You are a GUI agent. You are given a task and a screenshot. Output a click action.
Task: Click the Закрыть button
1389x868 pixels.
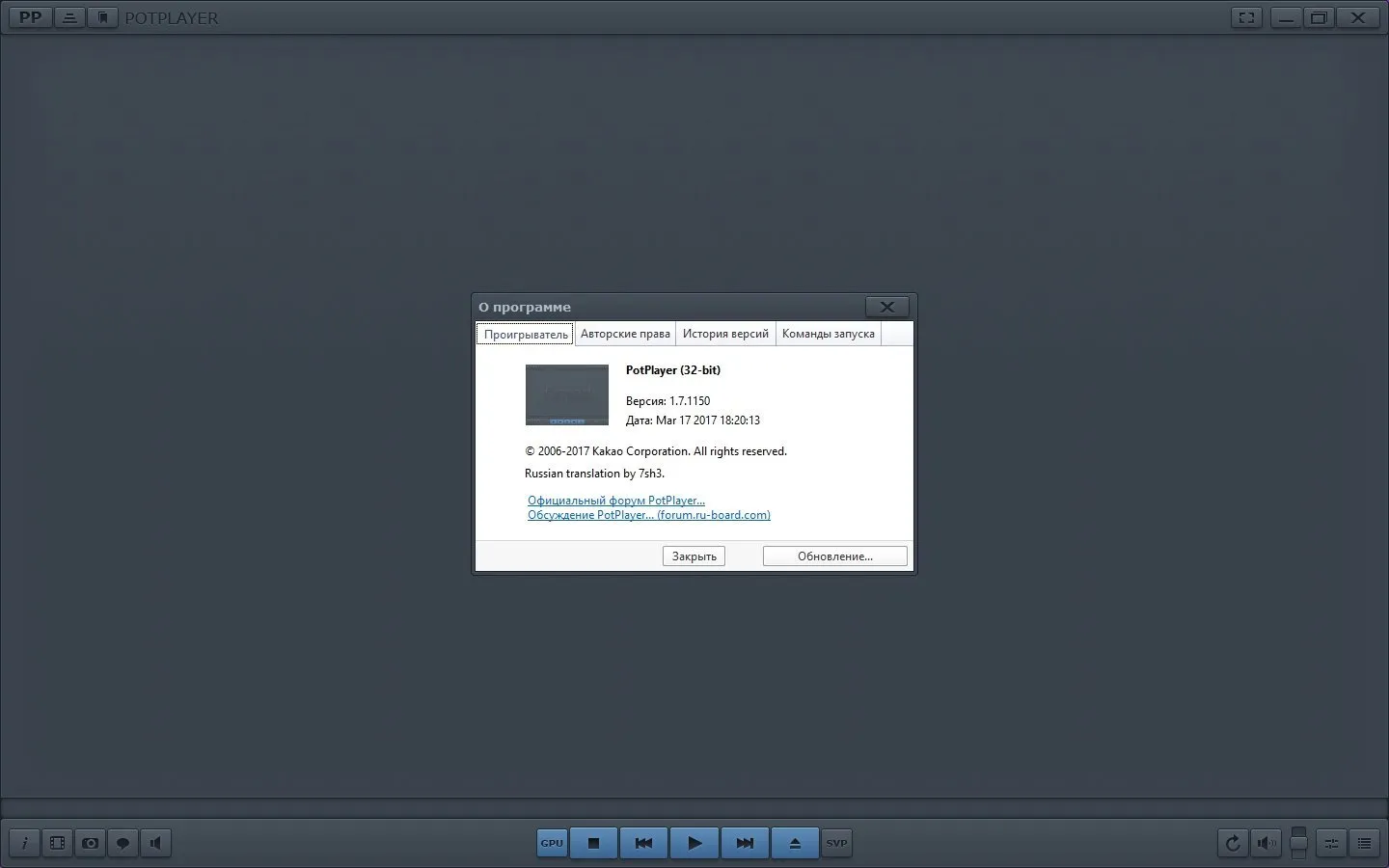pyautogui.click(x=694, y=556)
